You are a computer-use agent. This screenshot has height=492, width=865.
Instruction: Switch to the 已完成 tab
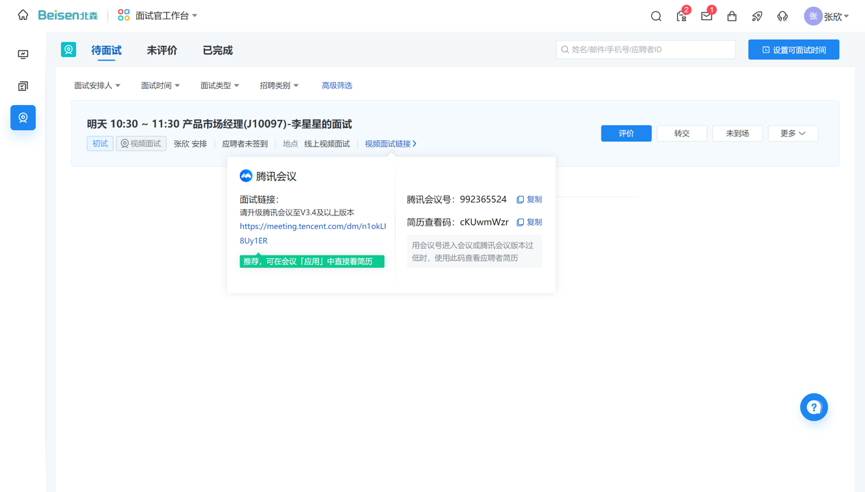pyautogui.click(x=217, y=50)
